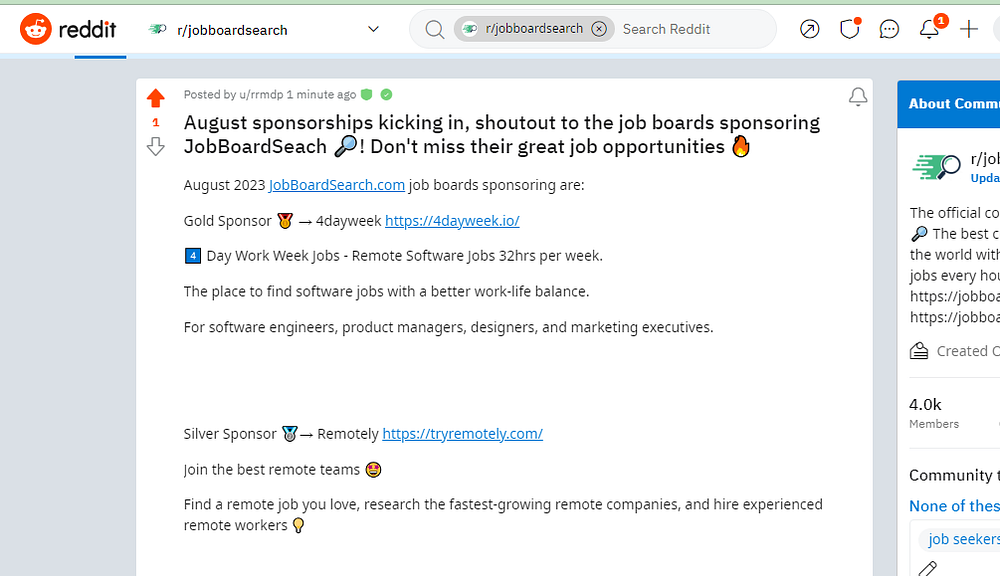Open the https://tryremotely.com/ link
This screenshot has width=1000, height=576.
(462, 434)
